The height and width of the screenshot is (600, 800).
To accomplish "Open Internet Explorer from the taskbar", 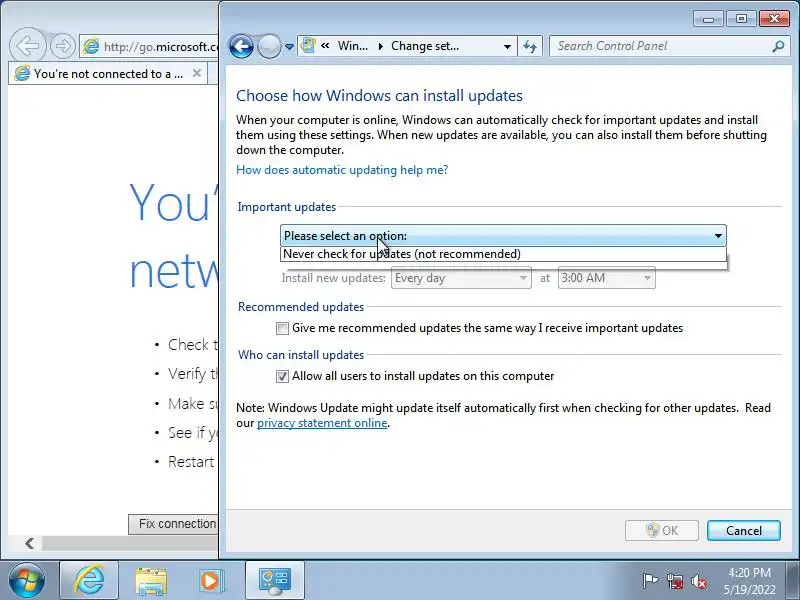I will [89, 581].
